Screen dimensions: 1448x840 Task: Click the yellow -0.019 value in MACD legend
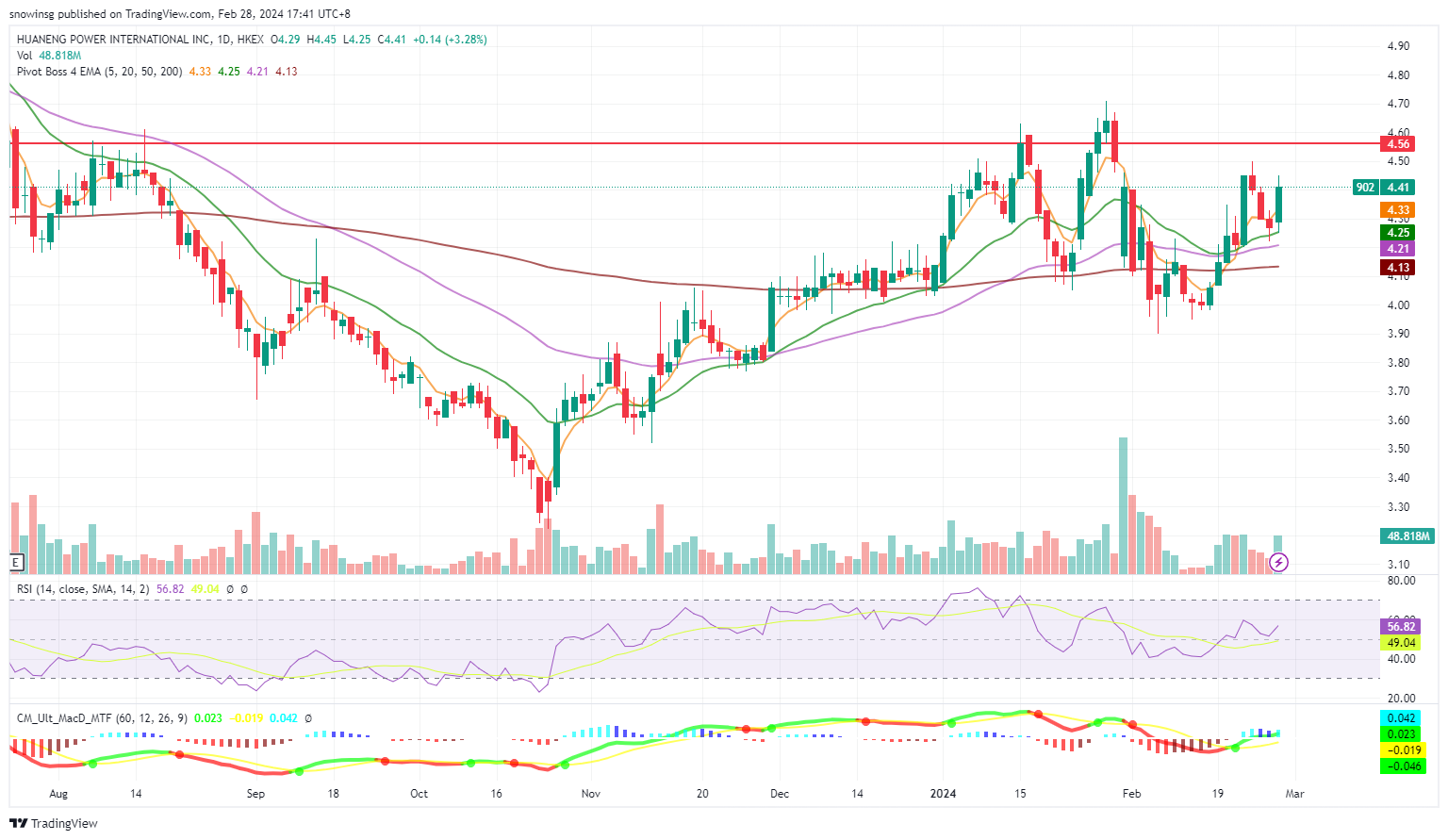(x=248, y=718)
